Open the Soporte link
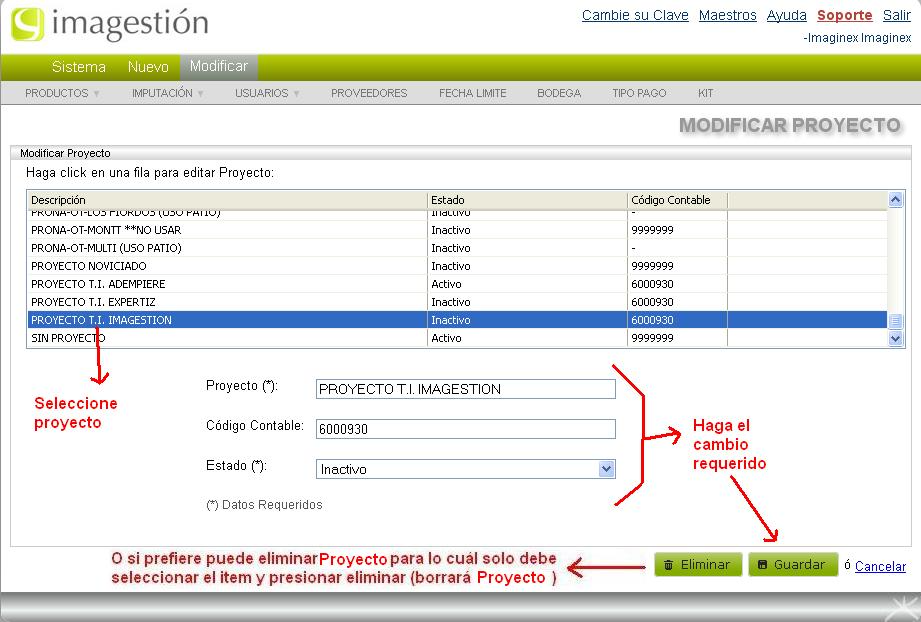The image size is (921, 622). [845, 15]
